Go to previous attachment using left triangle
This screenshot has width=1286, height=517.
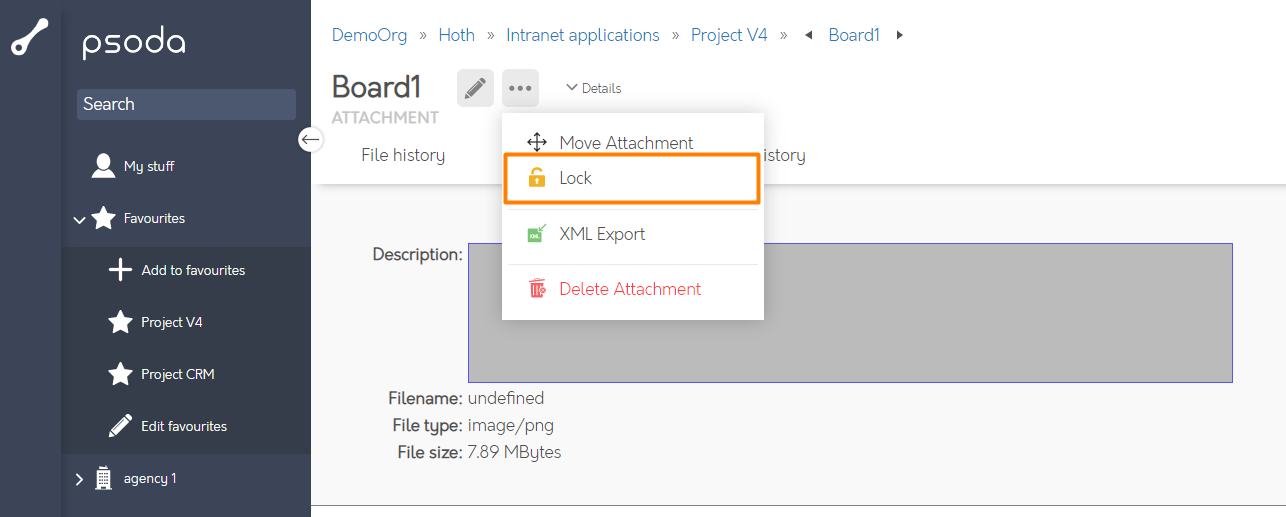pyautogui.click(x=810, y=36)
